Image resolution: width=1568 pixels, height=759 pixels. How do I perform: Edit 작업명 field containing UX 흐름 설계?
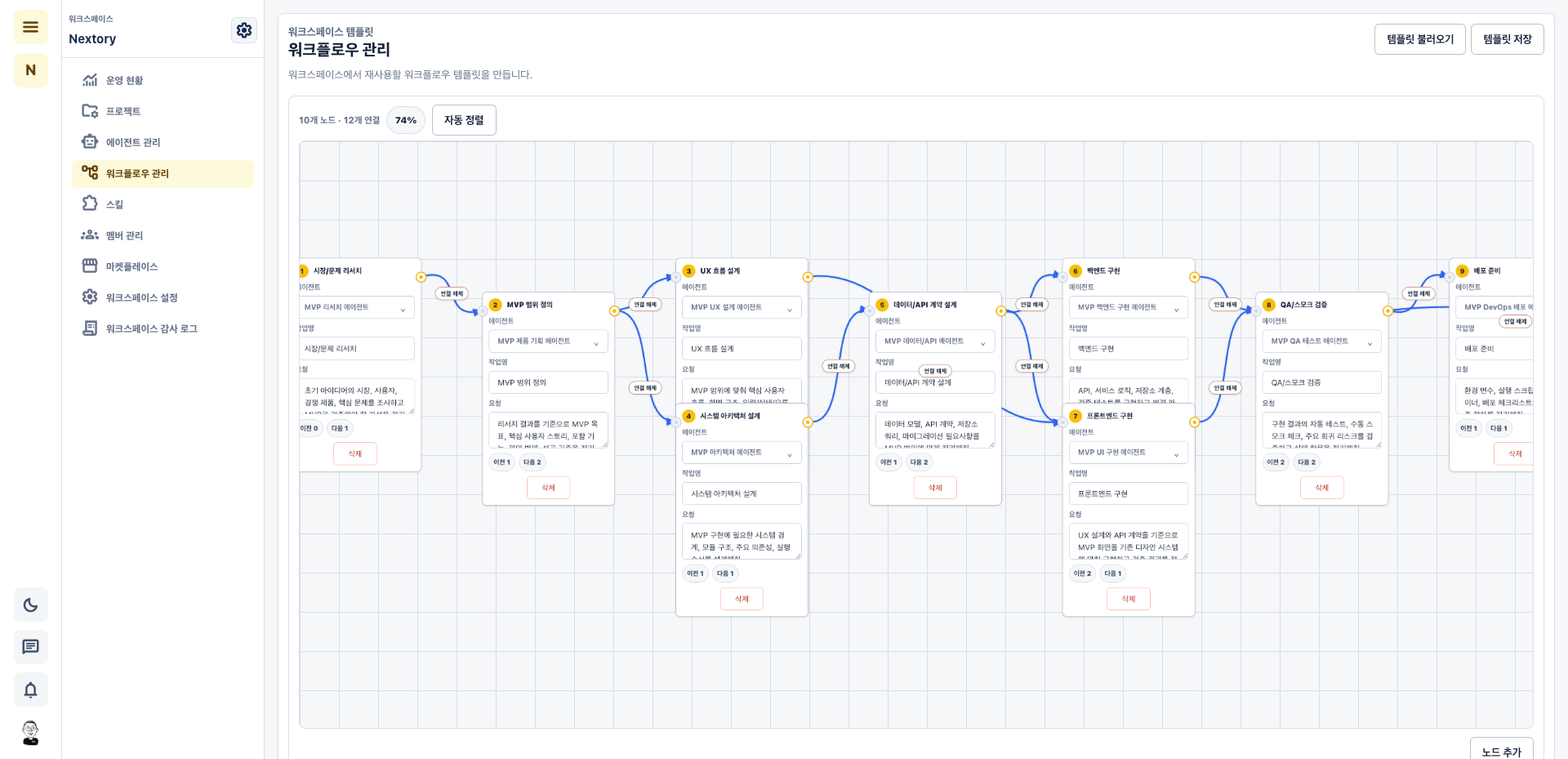click(x=742, y=349)
